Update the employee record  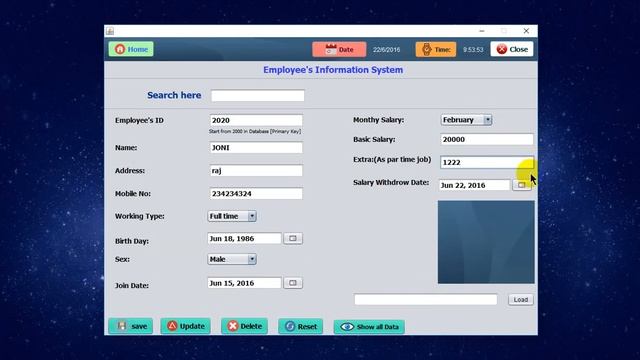tap(185, 326)
